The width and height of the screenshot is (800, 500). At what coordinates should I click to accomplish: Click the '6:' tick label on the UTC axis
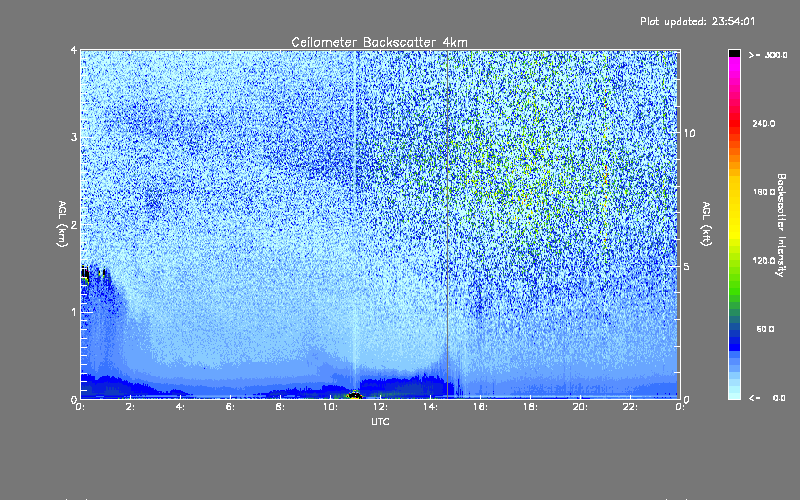[230, 407]
